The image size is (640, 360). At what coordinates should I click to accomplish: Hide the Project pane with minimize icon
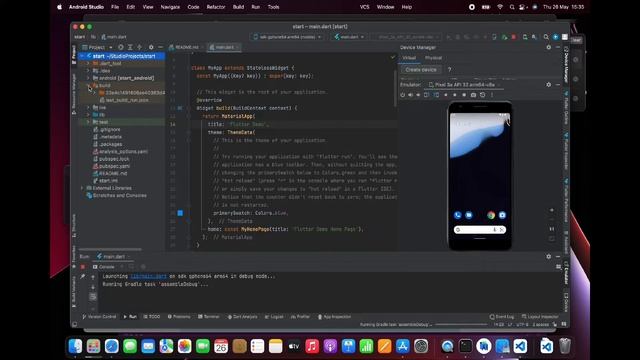(160, 47)
